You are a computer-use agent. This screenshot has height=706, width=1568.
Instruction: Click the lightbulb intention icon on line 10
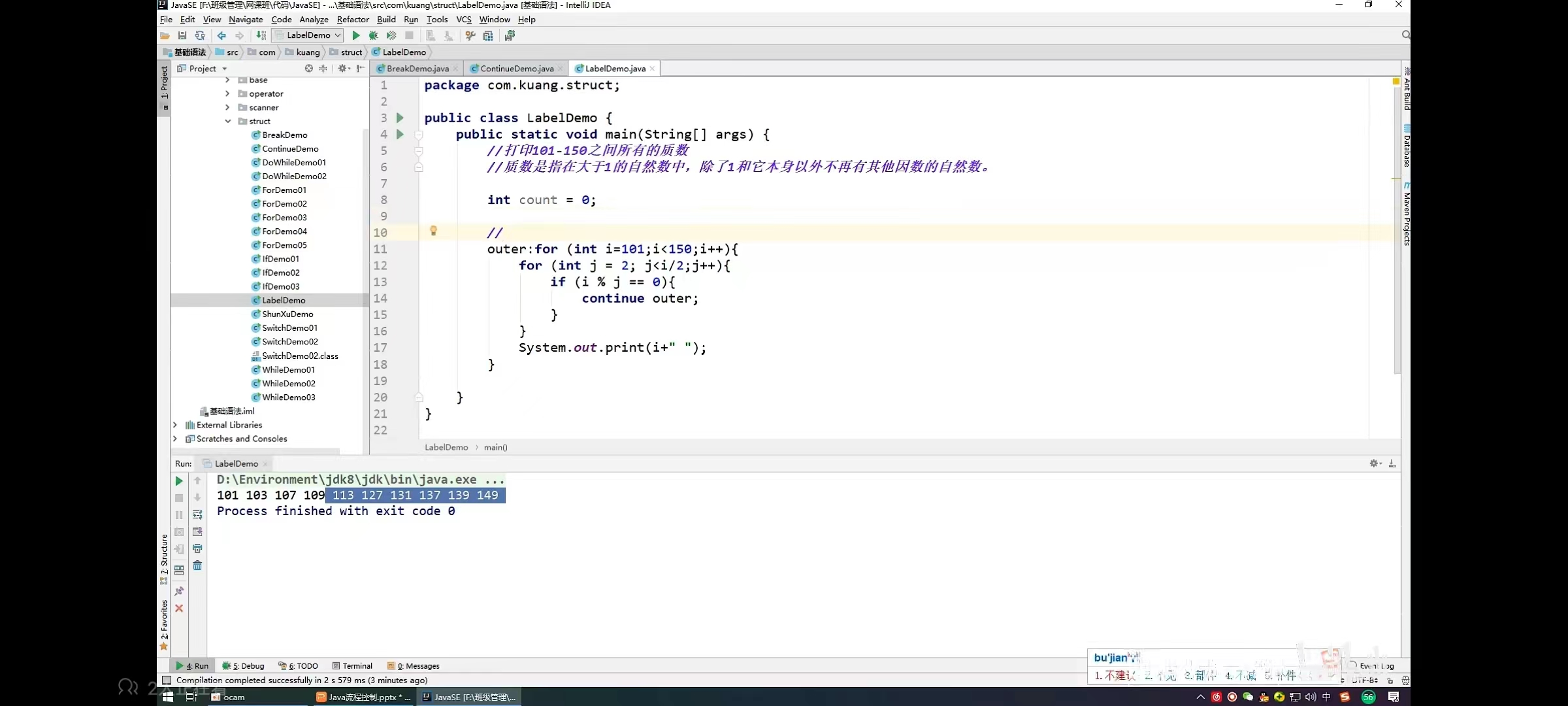point(433,231)
